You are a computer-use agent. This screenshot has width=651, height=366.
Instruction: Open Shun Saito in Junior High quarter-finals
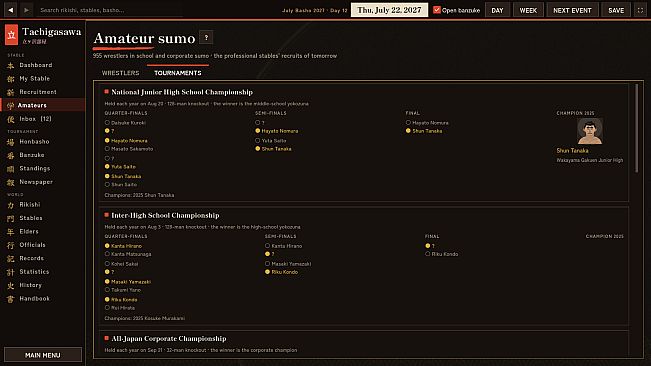coord(124,184)
